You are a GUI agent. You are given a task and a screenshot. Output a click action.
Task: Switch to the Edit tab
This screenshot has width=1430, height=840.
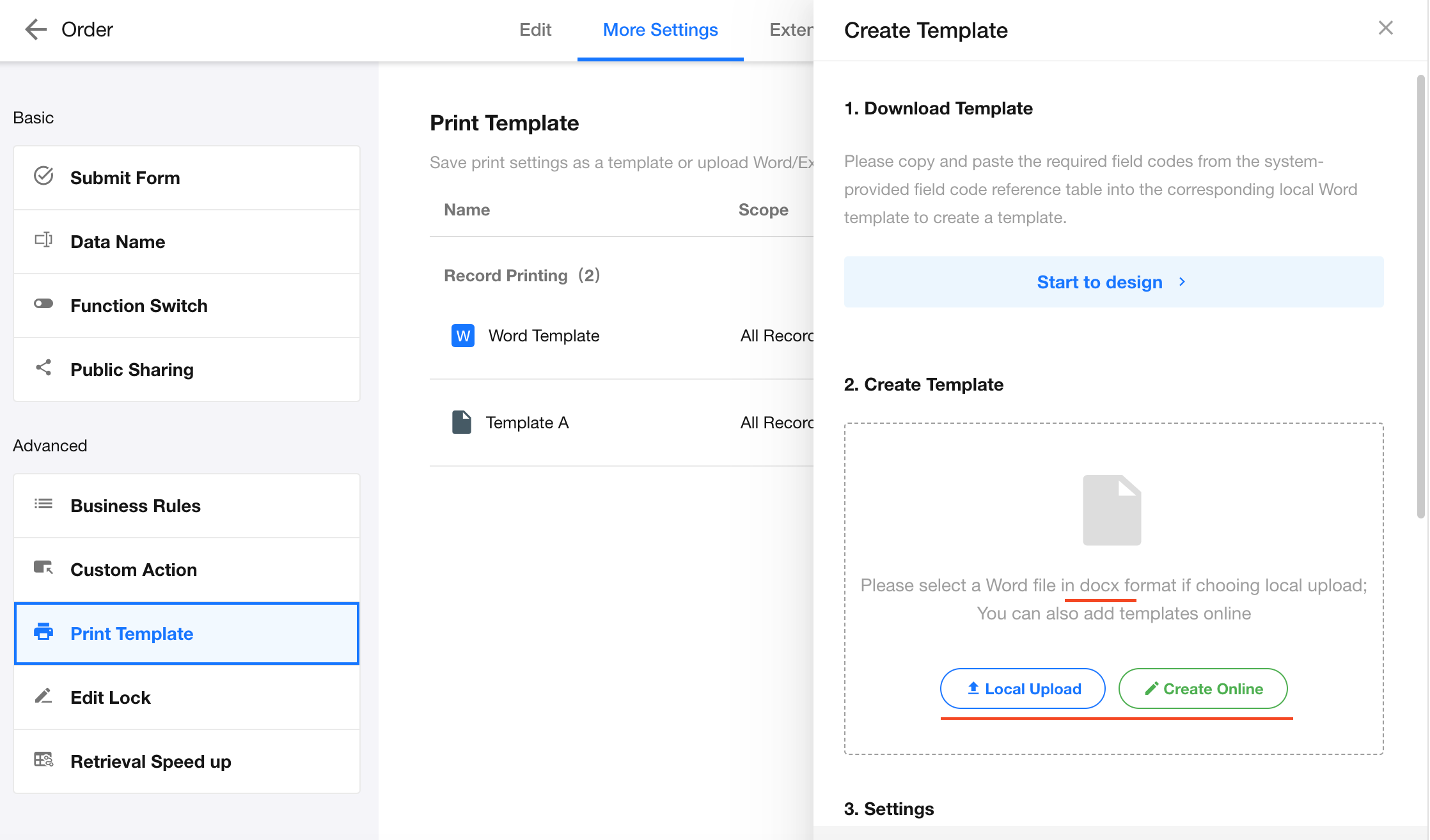click(x=535, y=29)
